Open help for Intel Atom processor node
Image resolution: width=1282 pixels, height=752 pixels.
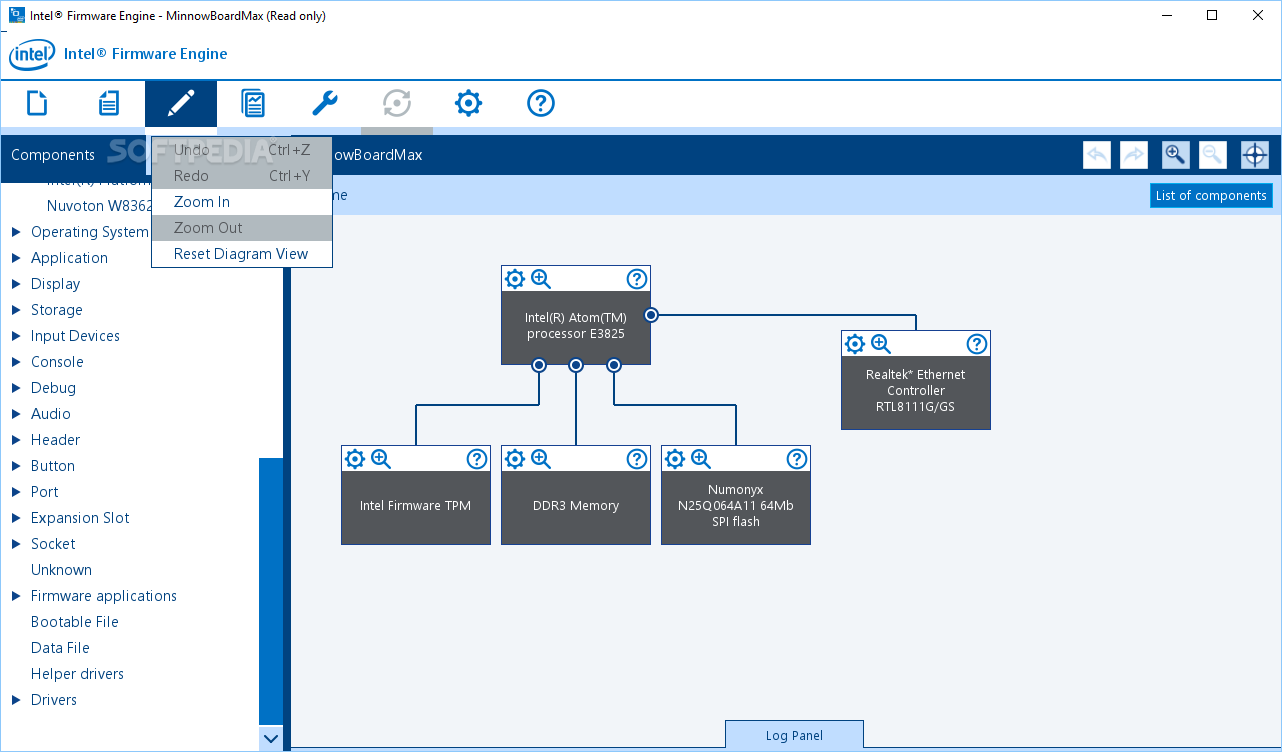[x=637, y=279]
